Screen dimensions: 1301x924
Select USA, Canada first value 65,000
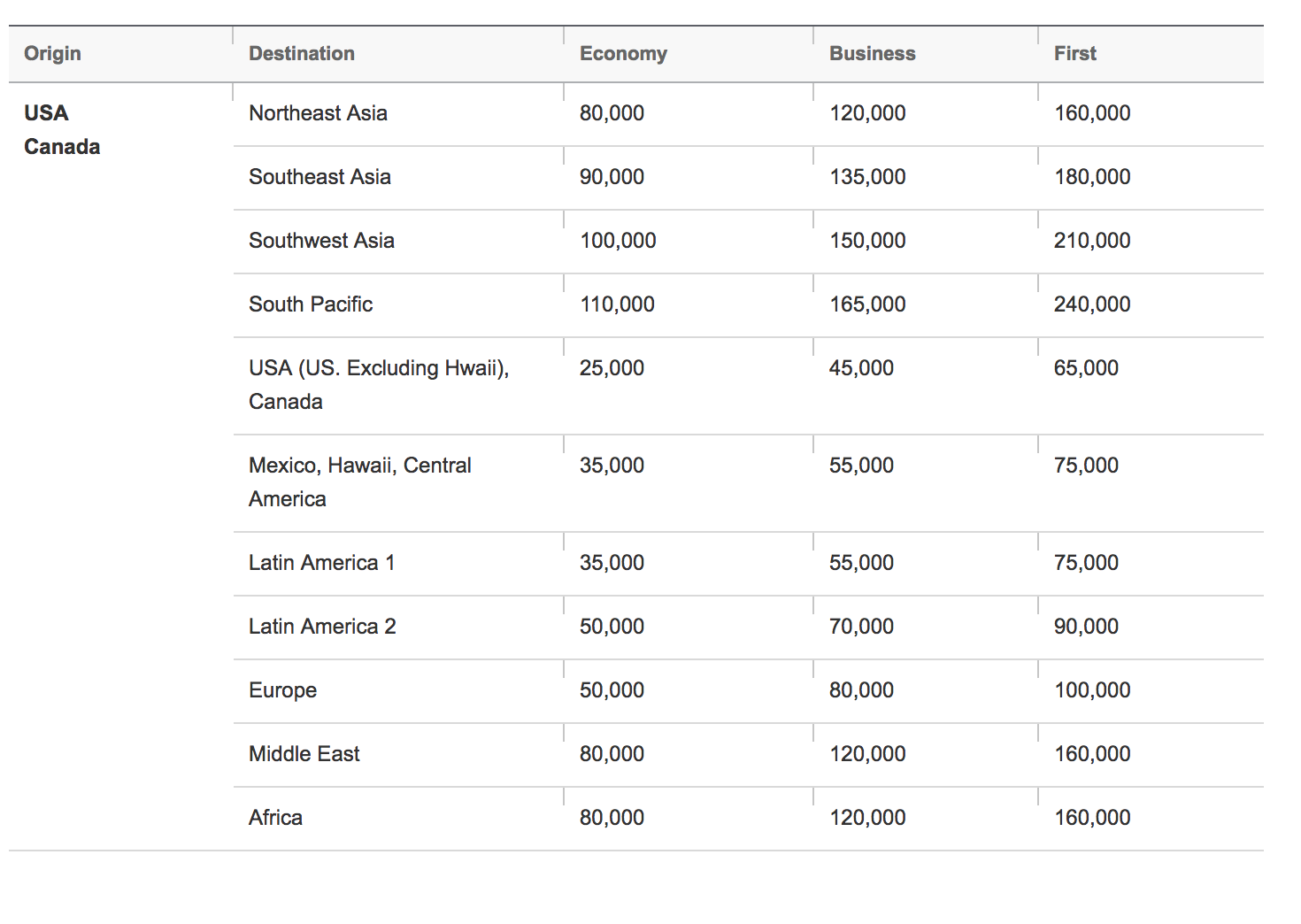[1086, 368]
